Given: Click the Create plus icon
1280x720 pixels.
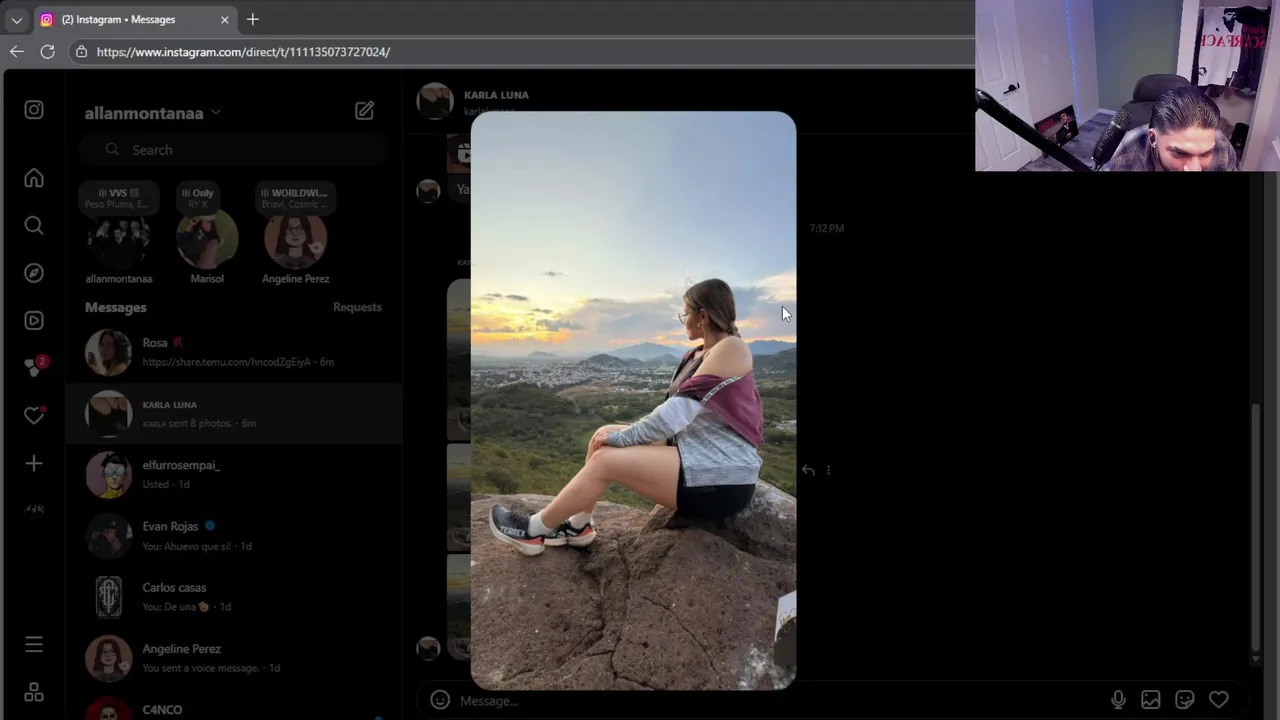Looking at the screenshot, I should [x=34, y=463].
